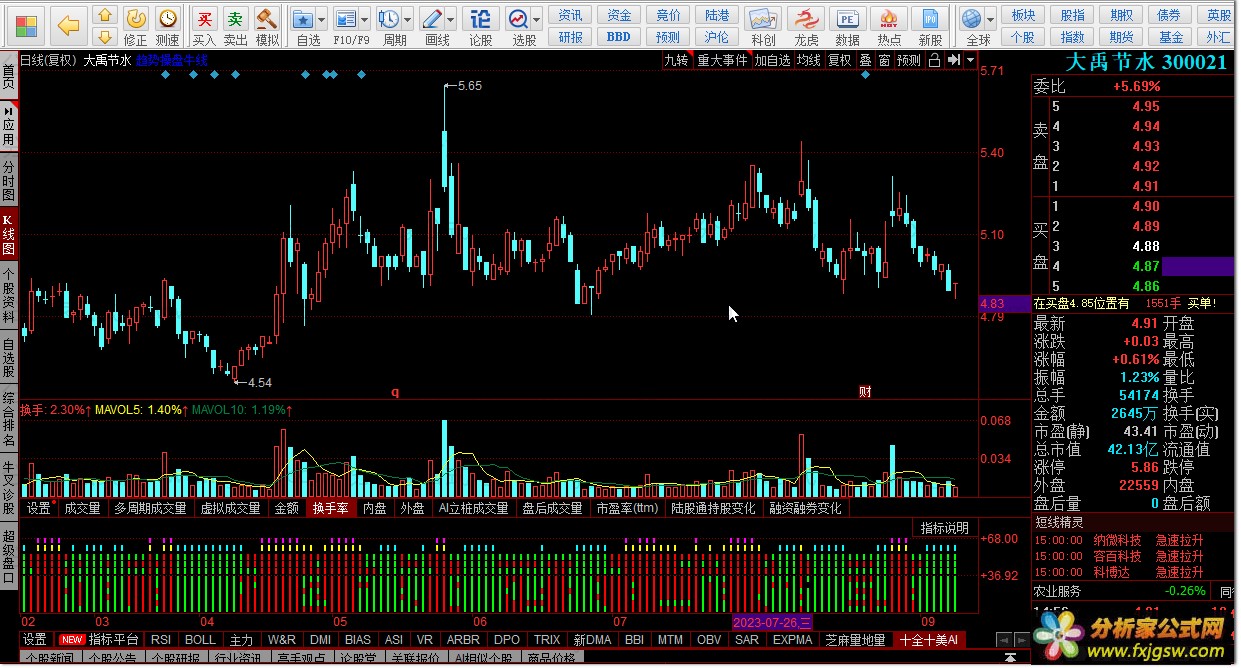
Task: Click the 2023-07-26 date marker on timeline
Action: pyautogui.click(x=773, y=622)
